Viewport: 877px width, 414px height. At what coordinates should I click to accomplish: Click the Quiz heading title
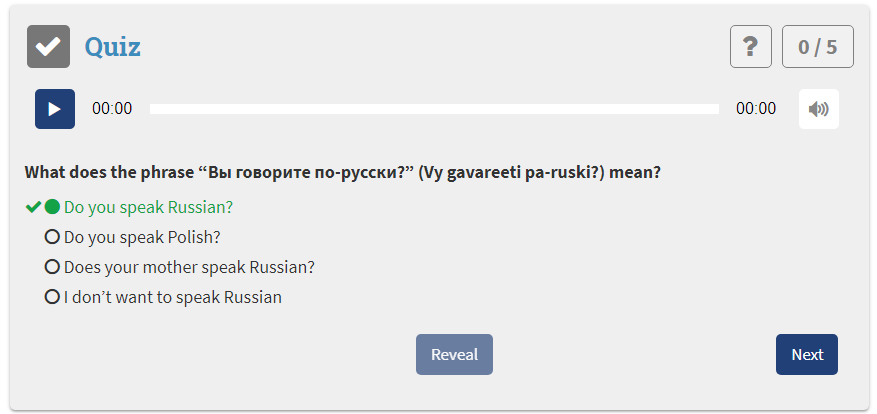point(112,47)
